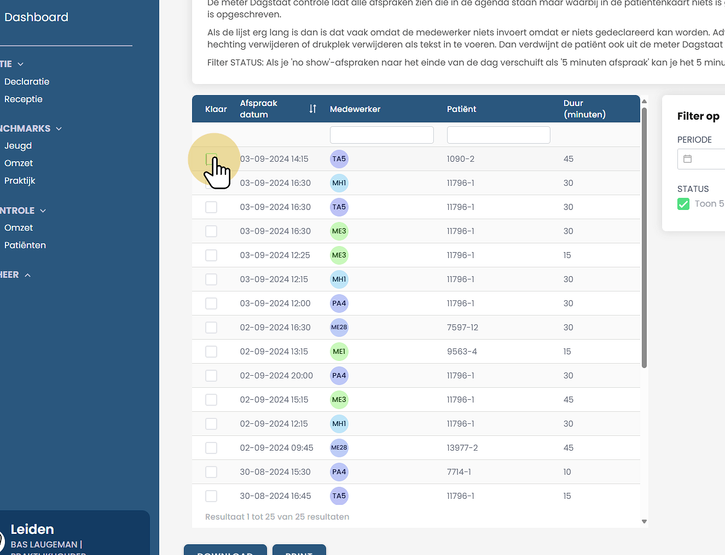
Task: Open Patiënten under Controle
Action: pyautogui.click(x=25, y=245)
